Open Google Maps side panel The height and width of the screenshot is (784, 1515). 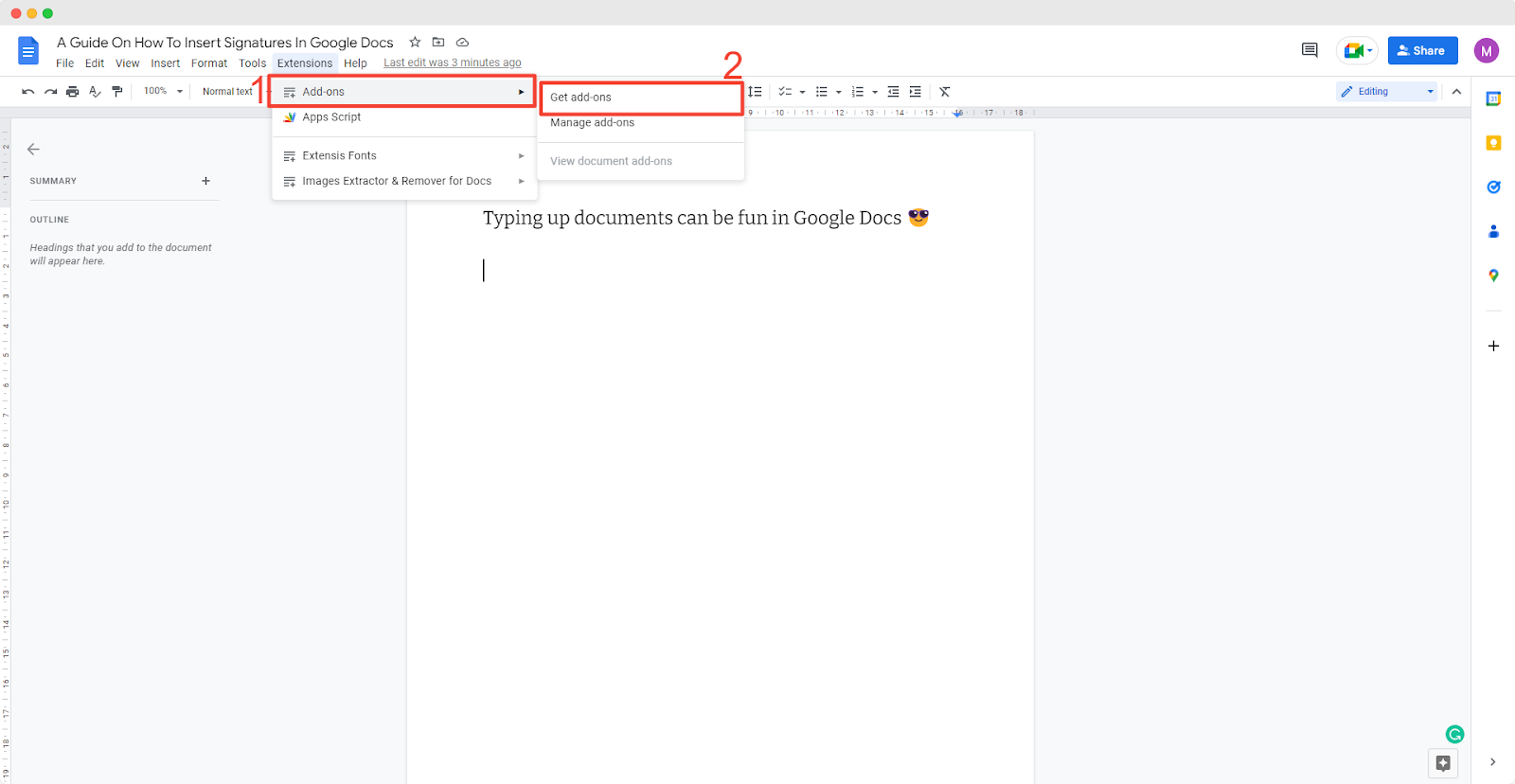coord(1493,276)
